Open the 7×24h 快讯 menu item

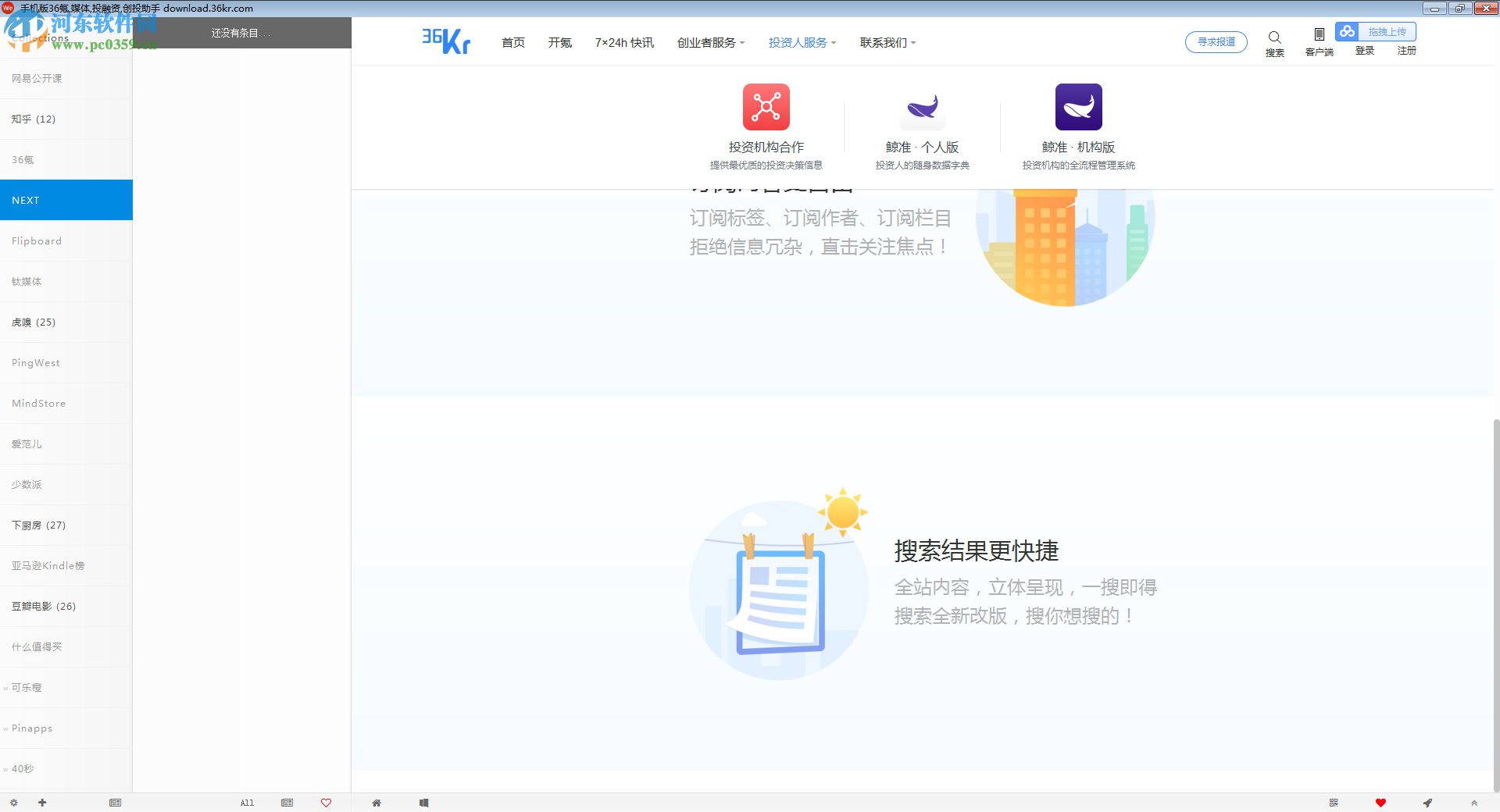624,43
